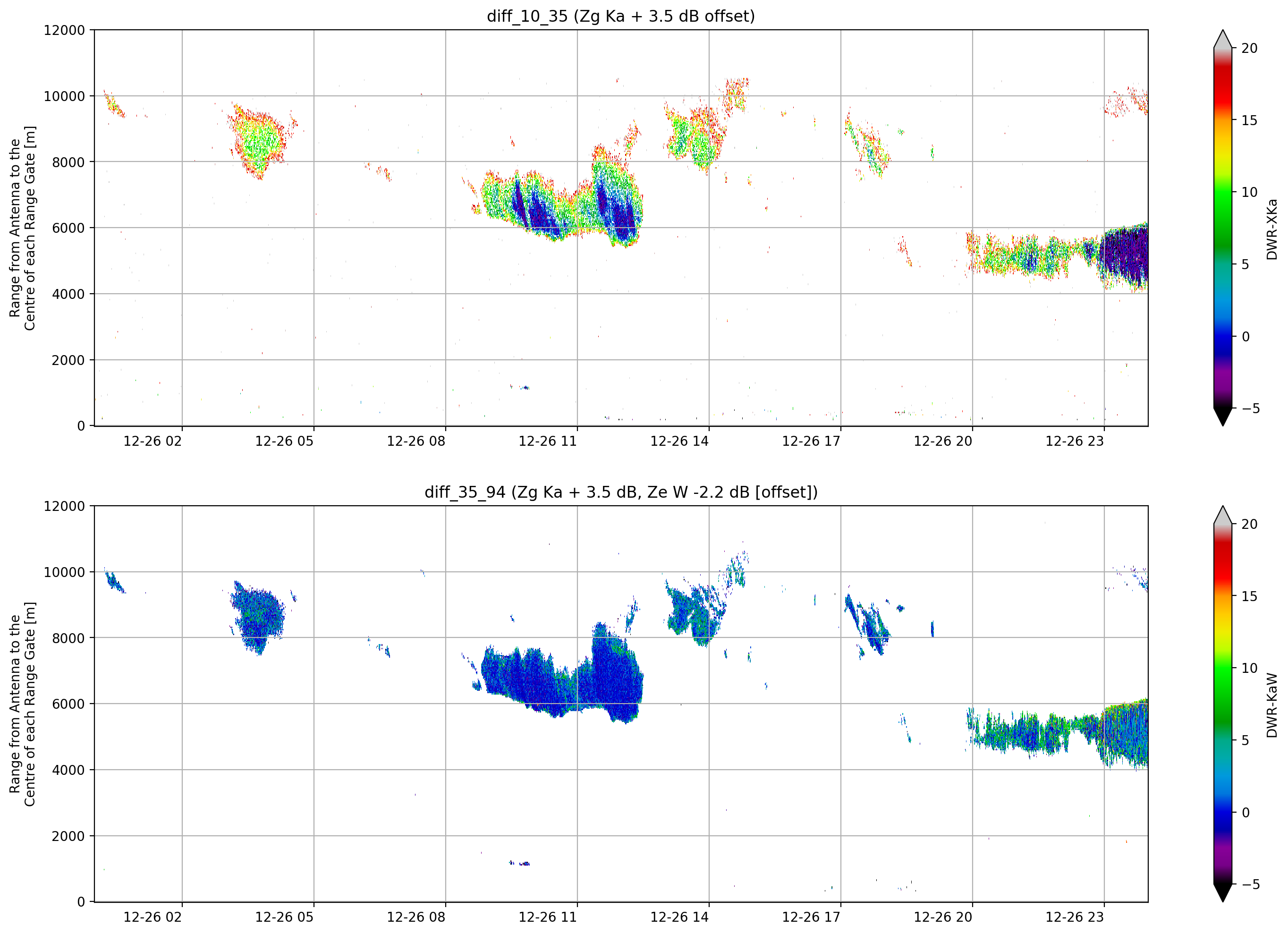Select the 2000 y-tick in diff_10_35 plot
This screenshot has height=934, width=1288.
(68, 360)
